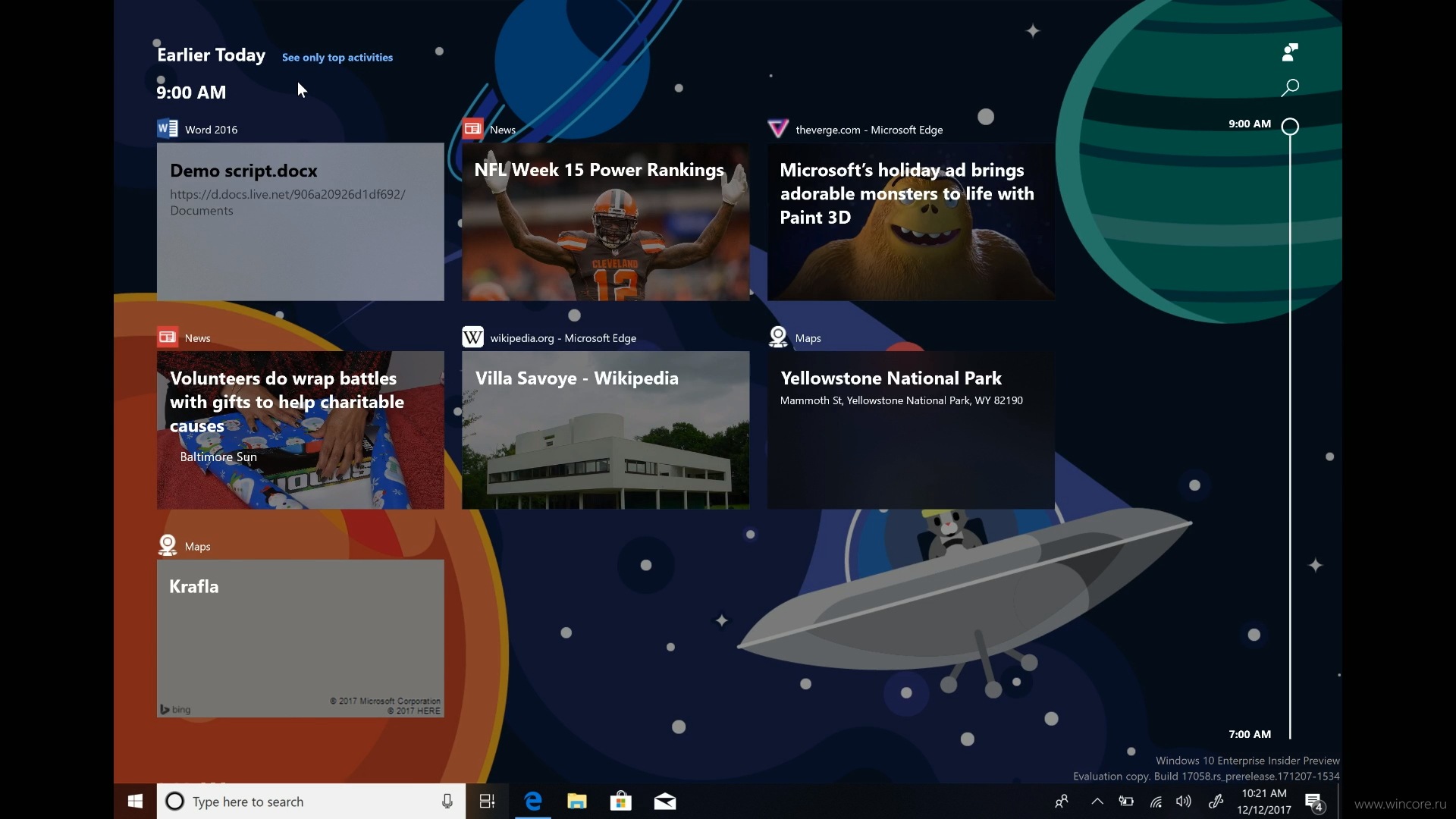Open Microsoft Edge from the taskbar
The image size is (1456, 819).
click(533, 802)
